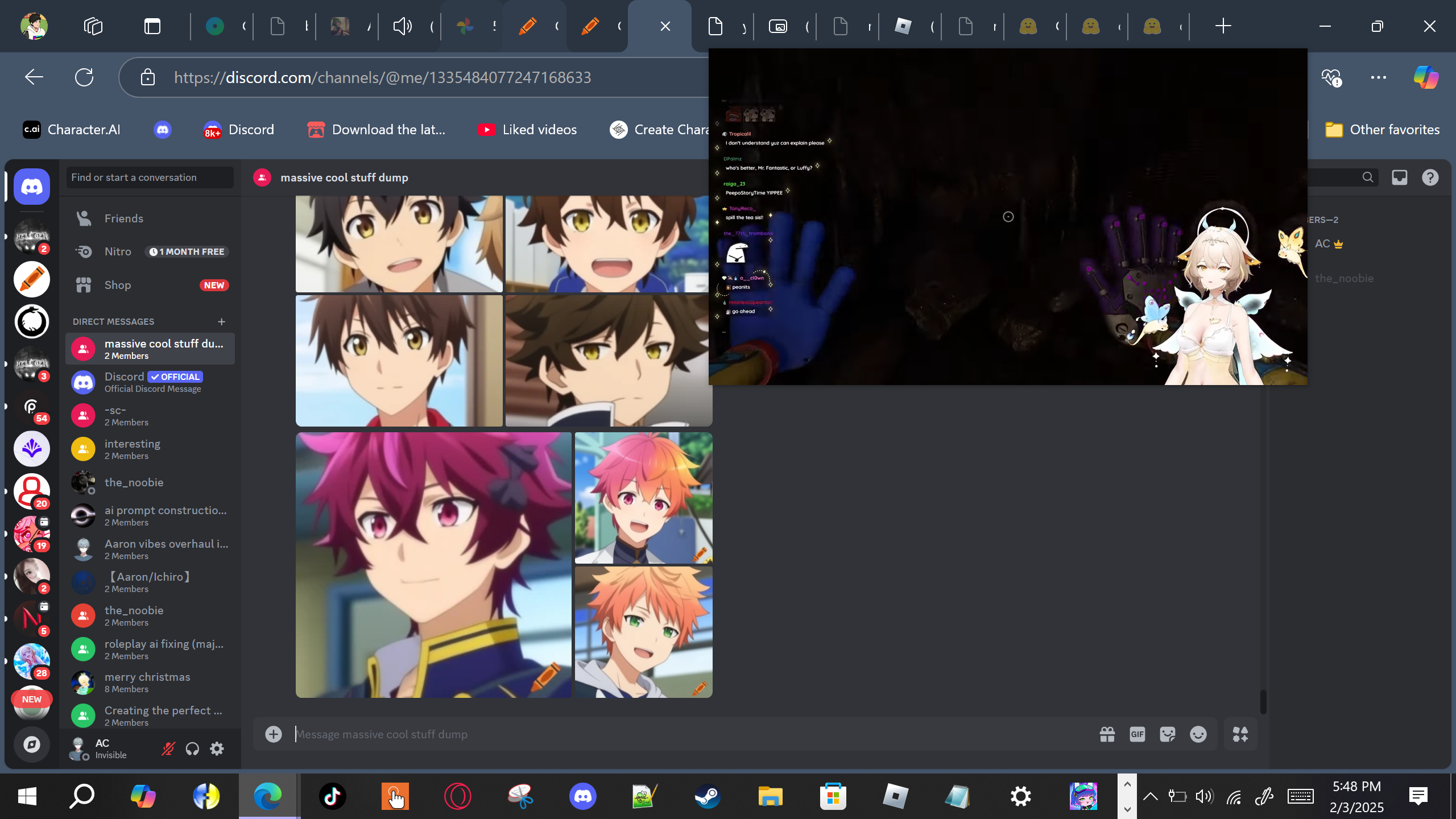This screenshot has width=1456, height=819.
Task: Open the interesting group conversation
Action: [150, 449]
